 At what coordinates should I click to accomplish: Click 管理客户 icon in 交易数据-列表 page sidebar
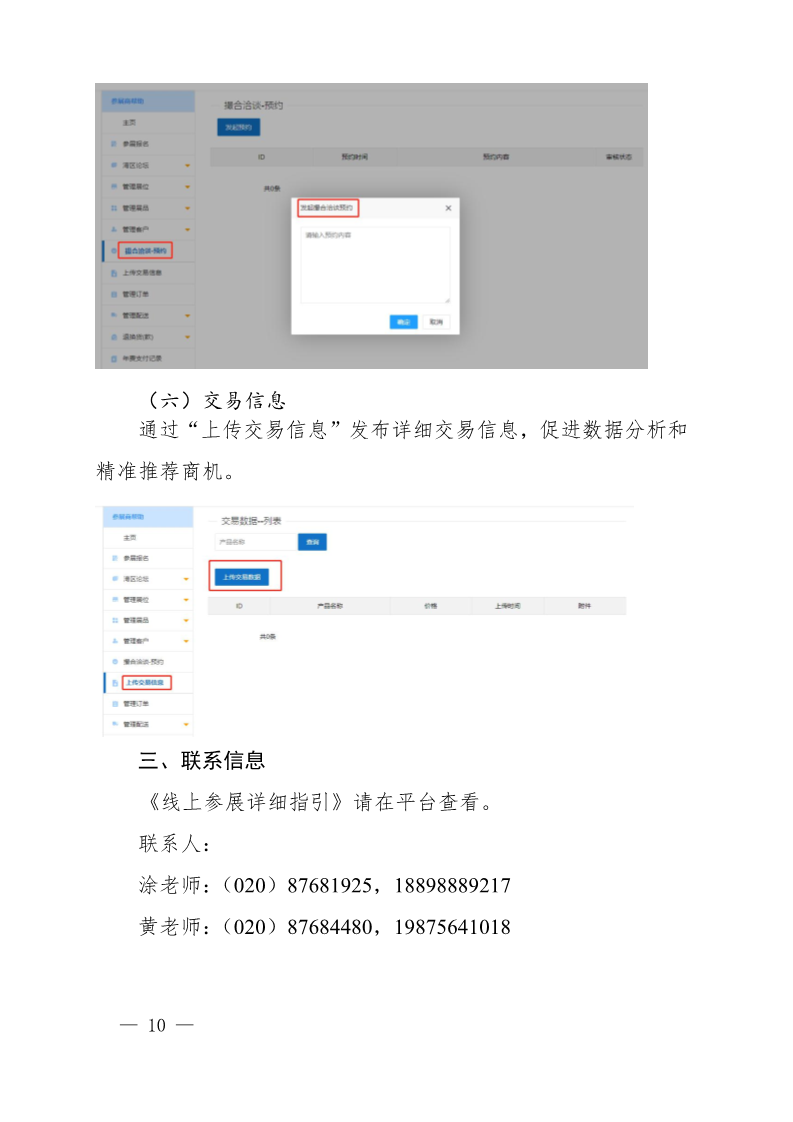(115, 641)
